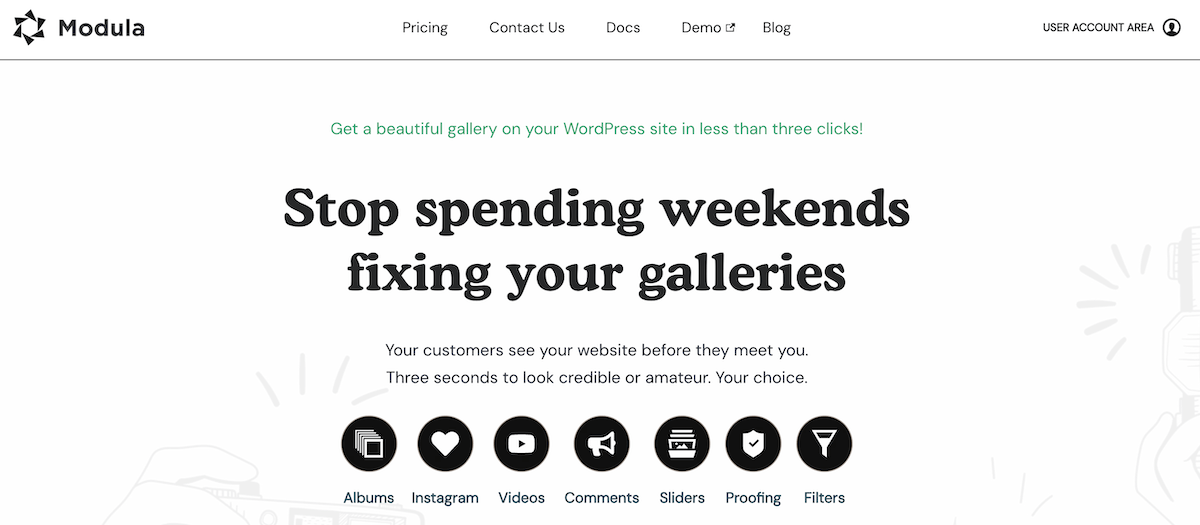
Task: Open the Pricing menu item
Action: (x=425, y=28)
